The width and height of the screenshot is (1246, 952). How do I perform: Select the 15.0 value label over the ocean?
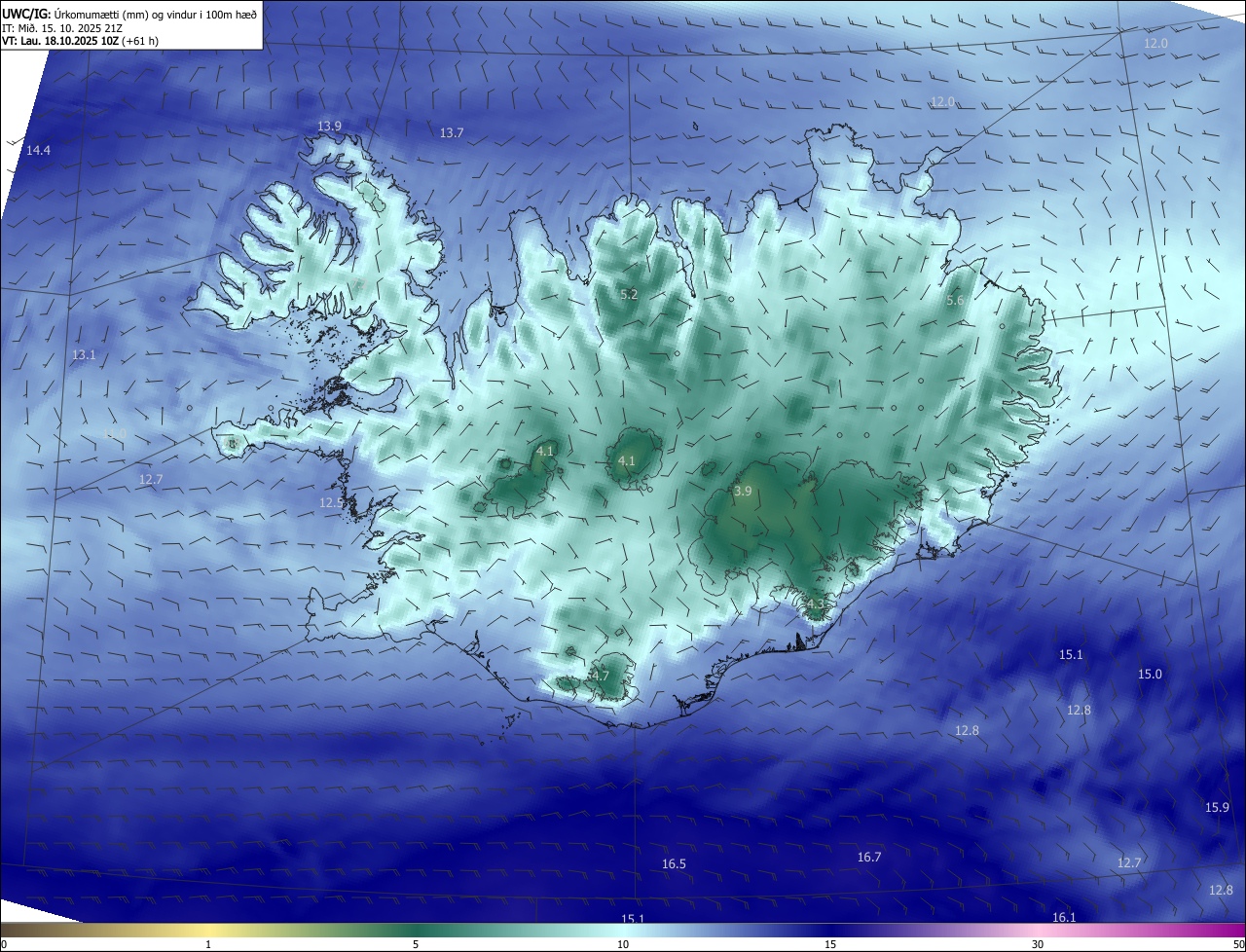(x=1151, y=675)
